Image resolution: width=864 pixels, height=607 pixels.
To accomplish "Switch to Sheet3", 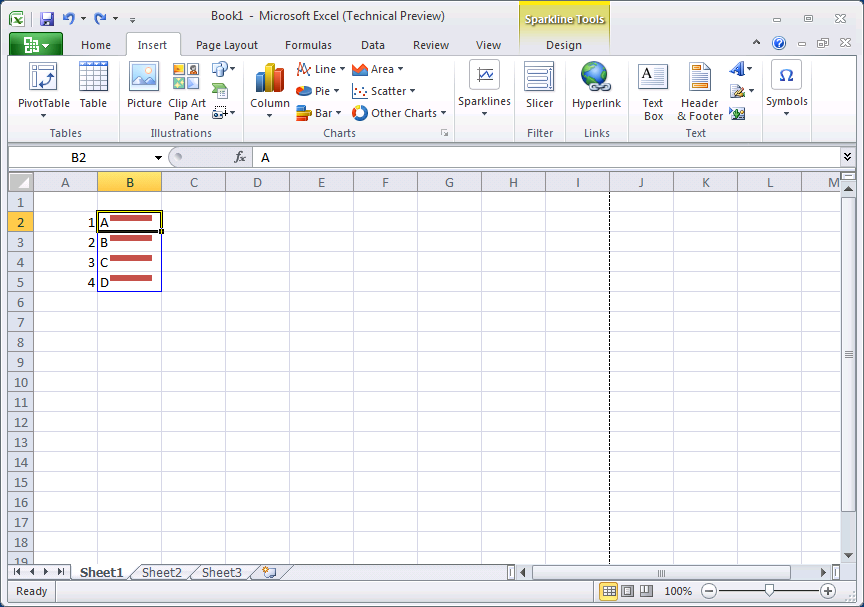I will click(x=222, y=572).
